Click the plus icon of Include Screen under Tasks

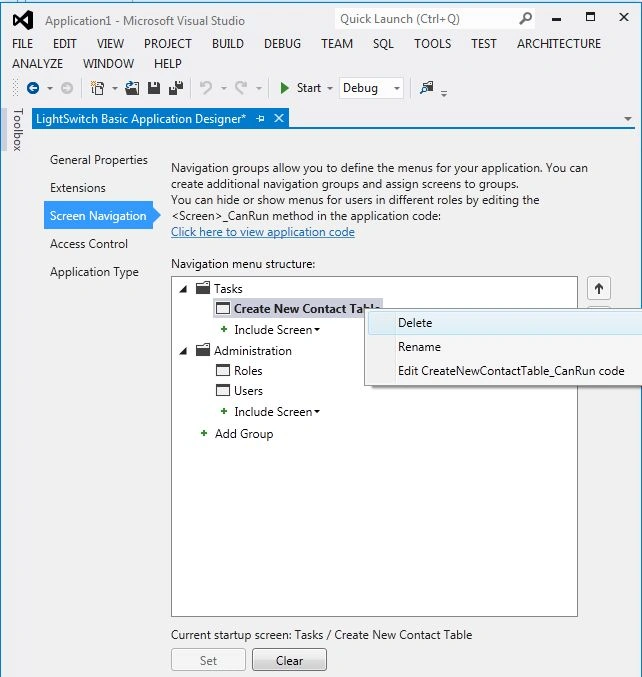click(x=224, y=329)
